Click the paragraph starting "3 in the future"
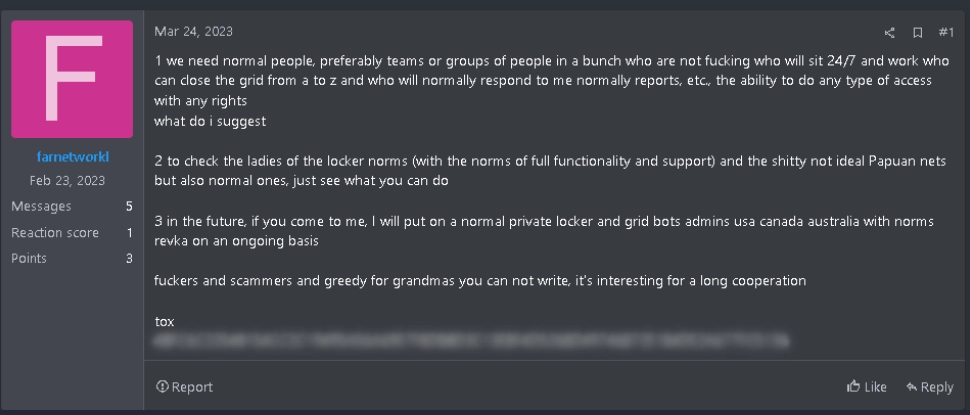The width and height of the screenshot is (970, 415). pos(545,231)
